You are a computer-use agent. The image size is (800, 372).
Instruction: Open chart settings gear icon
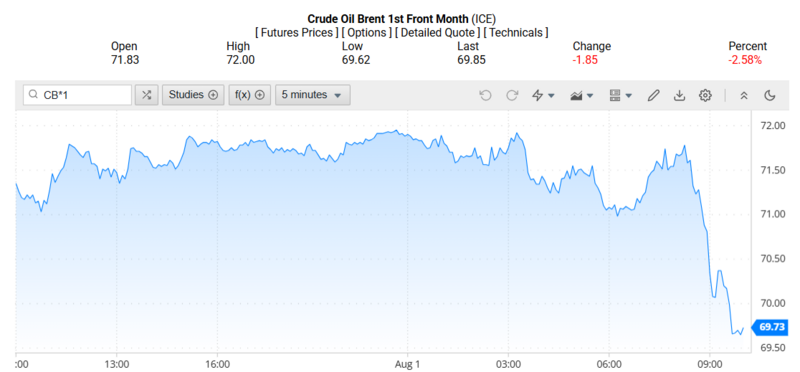(x=705, y=95)
